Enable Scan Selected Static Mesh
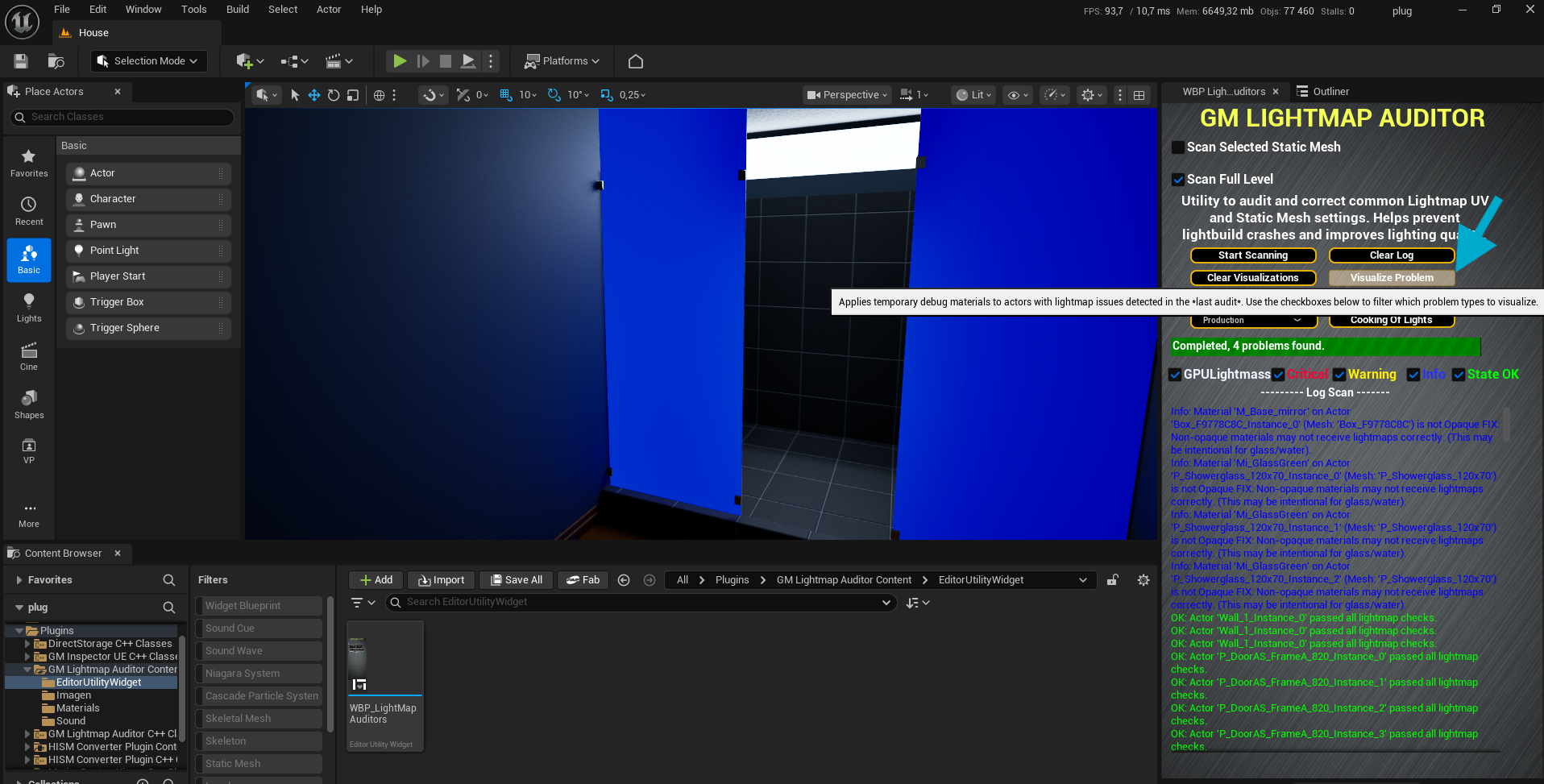 [1178, 147]
